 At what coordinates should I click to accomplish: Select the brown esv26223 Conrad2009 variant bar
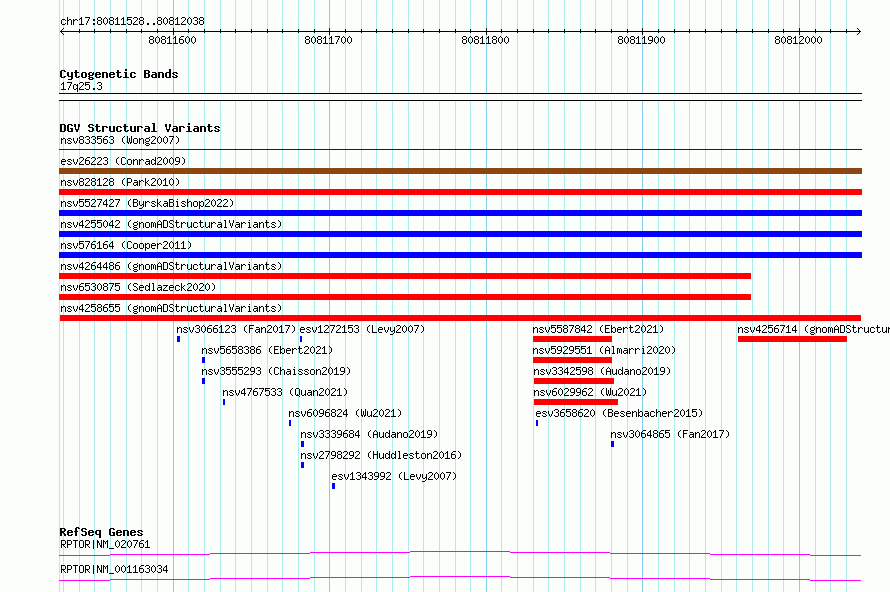460,171
